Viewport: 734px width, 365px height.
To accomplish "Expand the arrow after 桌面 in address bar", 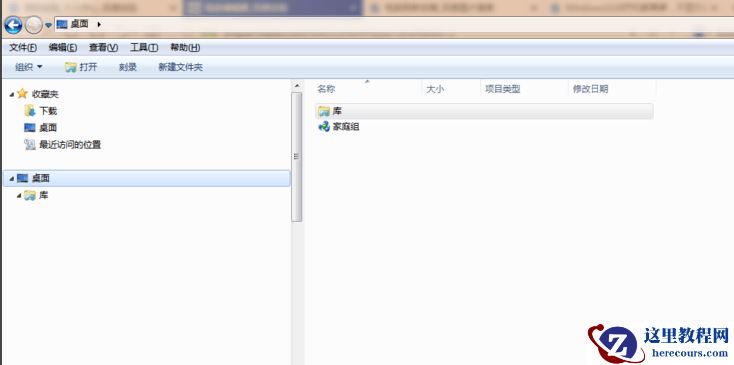I will (x=99, y=24).
